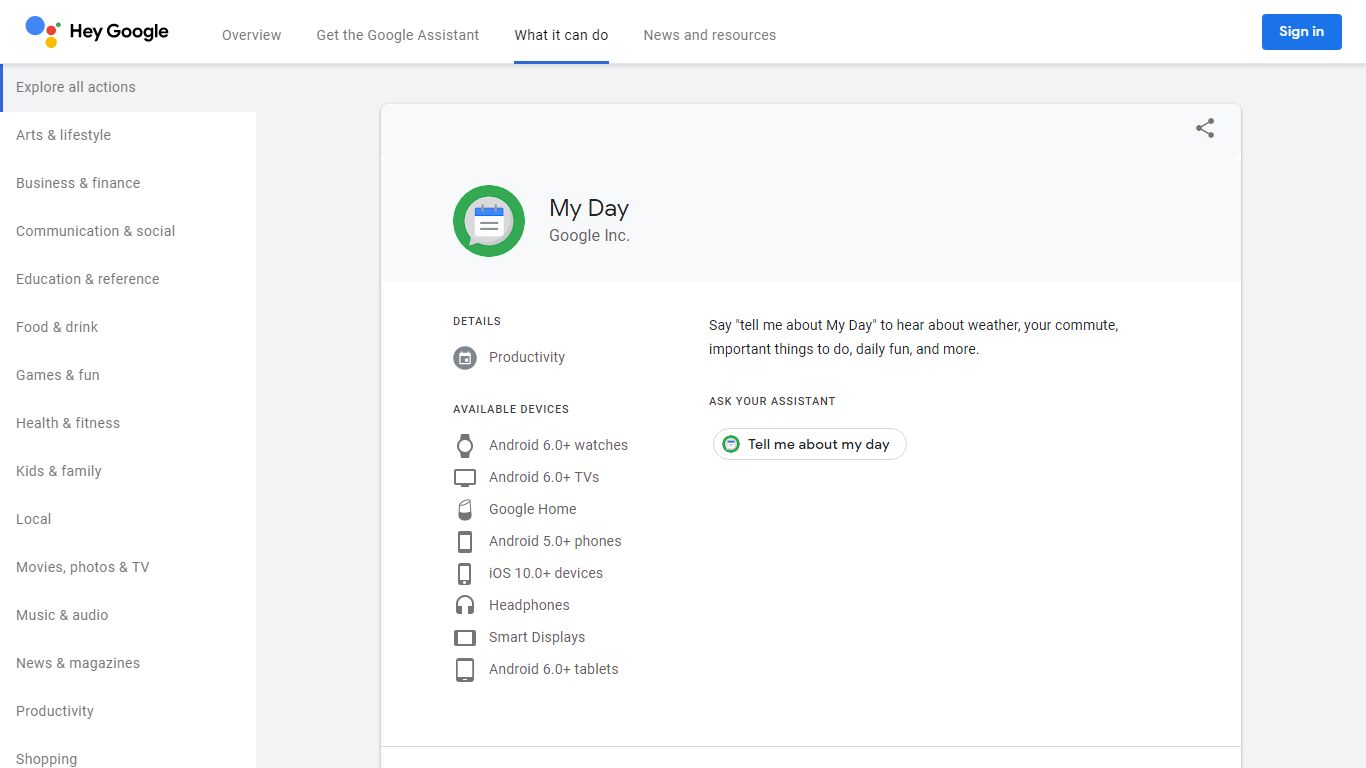Select Explore all actions in sidebar
Viewport: 1366px width, 768px height.
pos(128,87)
